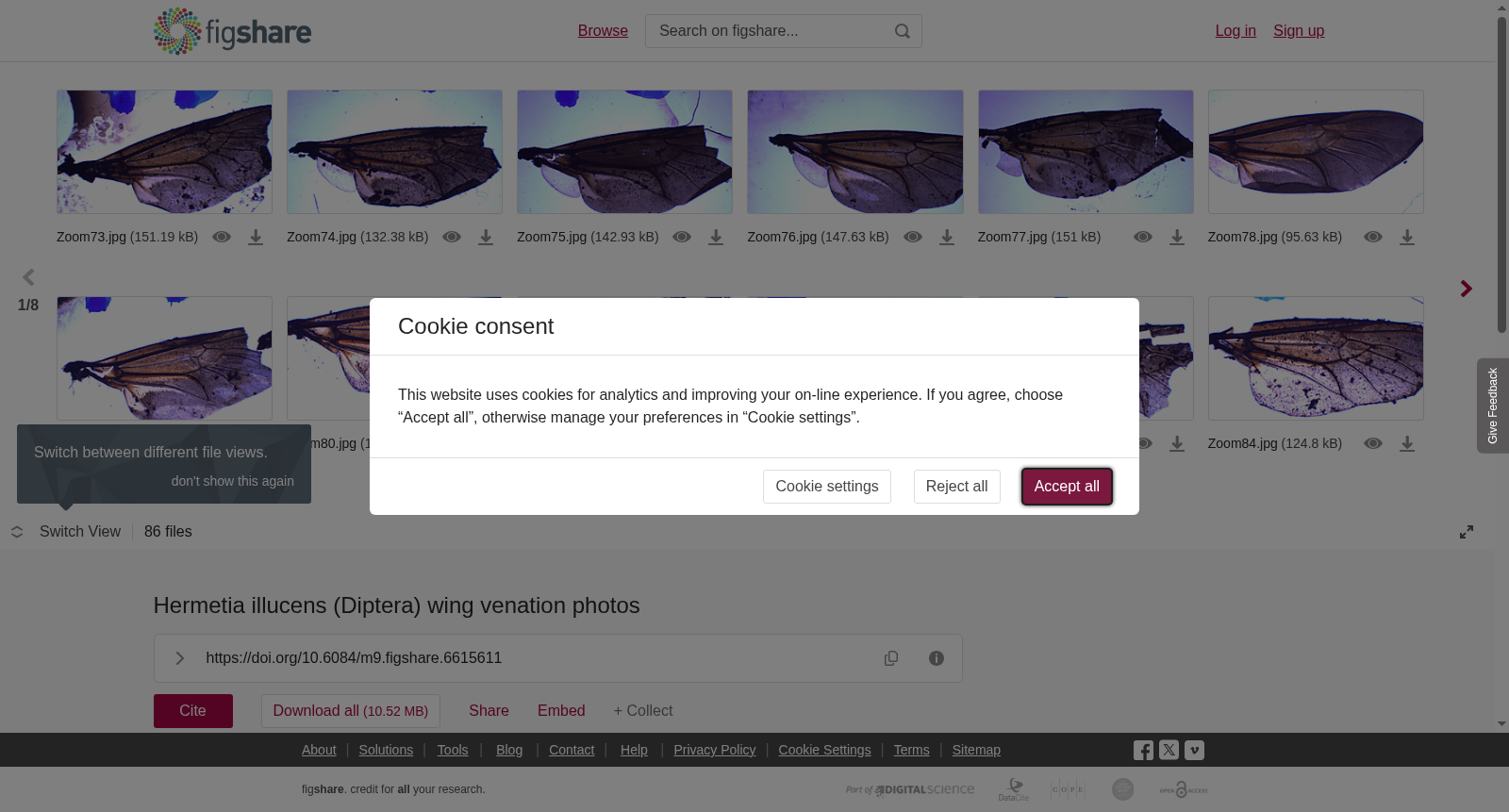Click the Switch View toggle
Image resolution: width=1509 pixels, height=812 pixels.
66,532
